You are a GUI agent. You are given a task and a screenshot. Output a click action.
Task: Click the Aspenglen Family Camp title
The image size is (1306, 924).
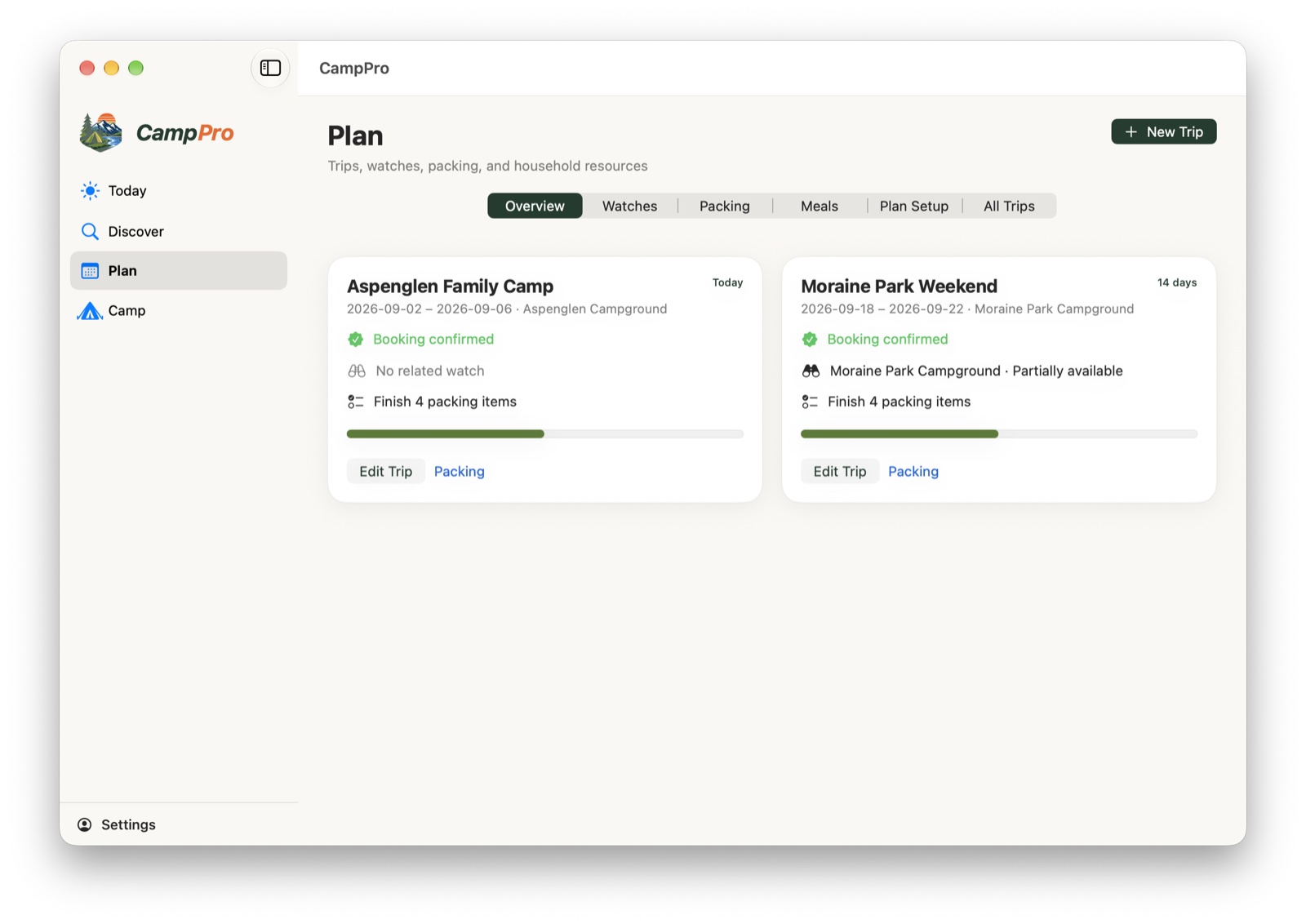pyautogui.click(x=450, y=287)
